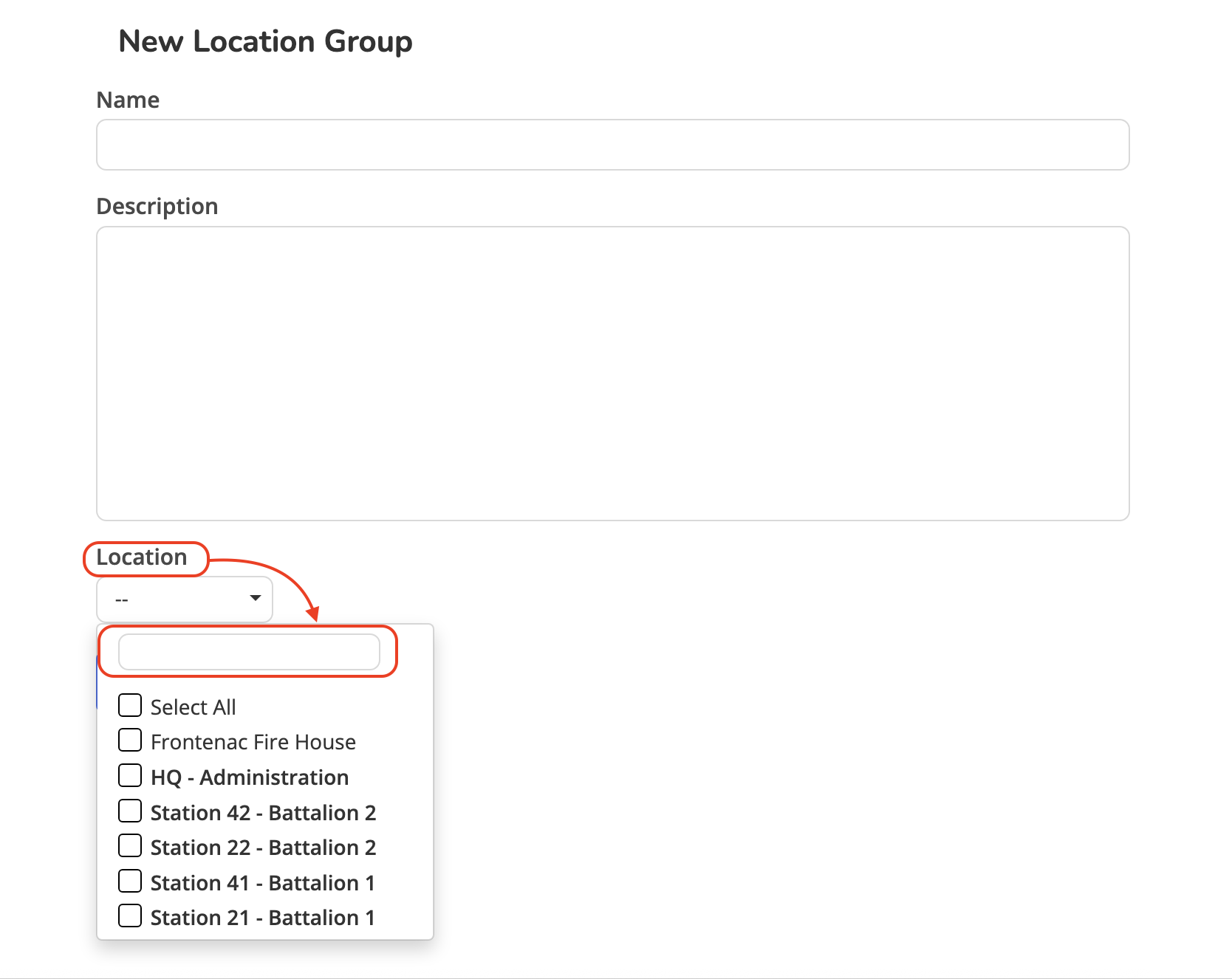The image size is (1232, 979).
Task: Enable the HQ - Administration checkbox
Action: [x=130, y=776]
